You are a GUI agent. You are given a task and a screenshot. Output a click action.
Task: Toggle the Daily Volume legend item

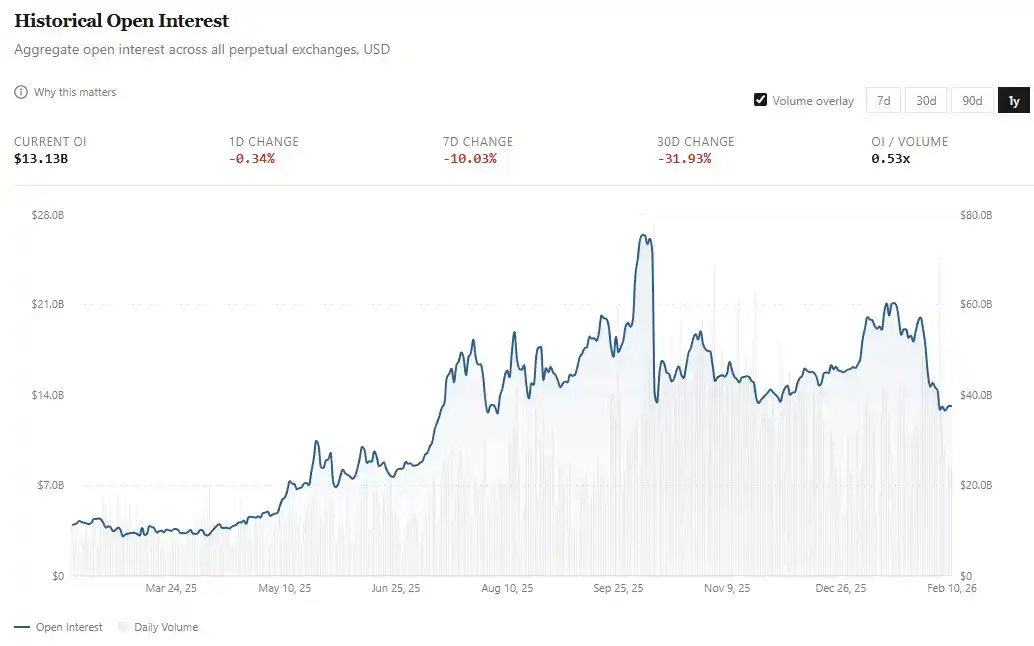coord(165,627)
